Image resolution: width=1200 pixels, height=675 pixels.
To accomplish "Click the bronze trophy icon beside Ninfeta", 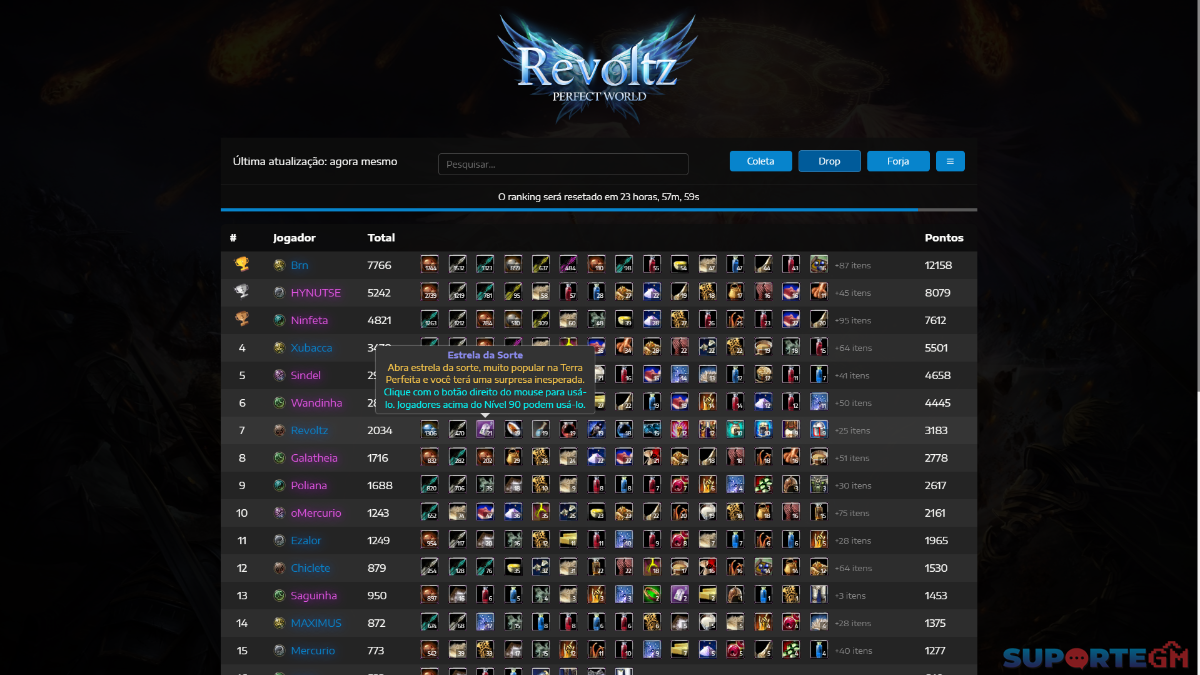I will (x=241, y=320).
